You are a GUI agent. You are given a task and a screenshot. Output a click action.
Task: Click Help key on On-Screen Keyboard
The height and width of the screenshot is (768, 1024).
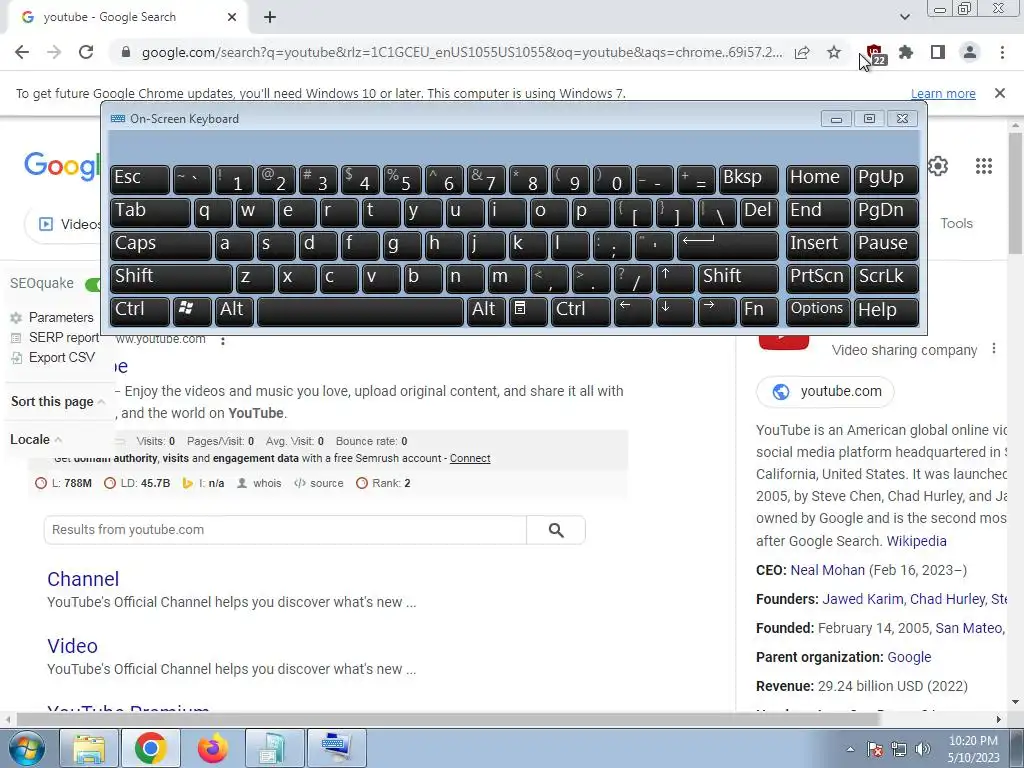pyautogui.click(x=886, y=311)
